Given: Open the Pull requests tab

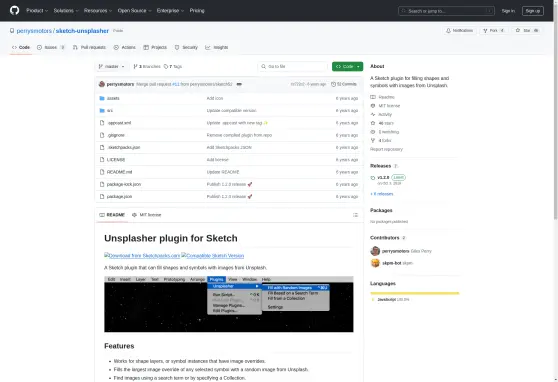Looking at the screenshot, I should [89, 47].
